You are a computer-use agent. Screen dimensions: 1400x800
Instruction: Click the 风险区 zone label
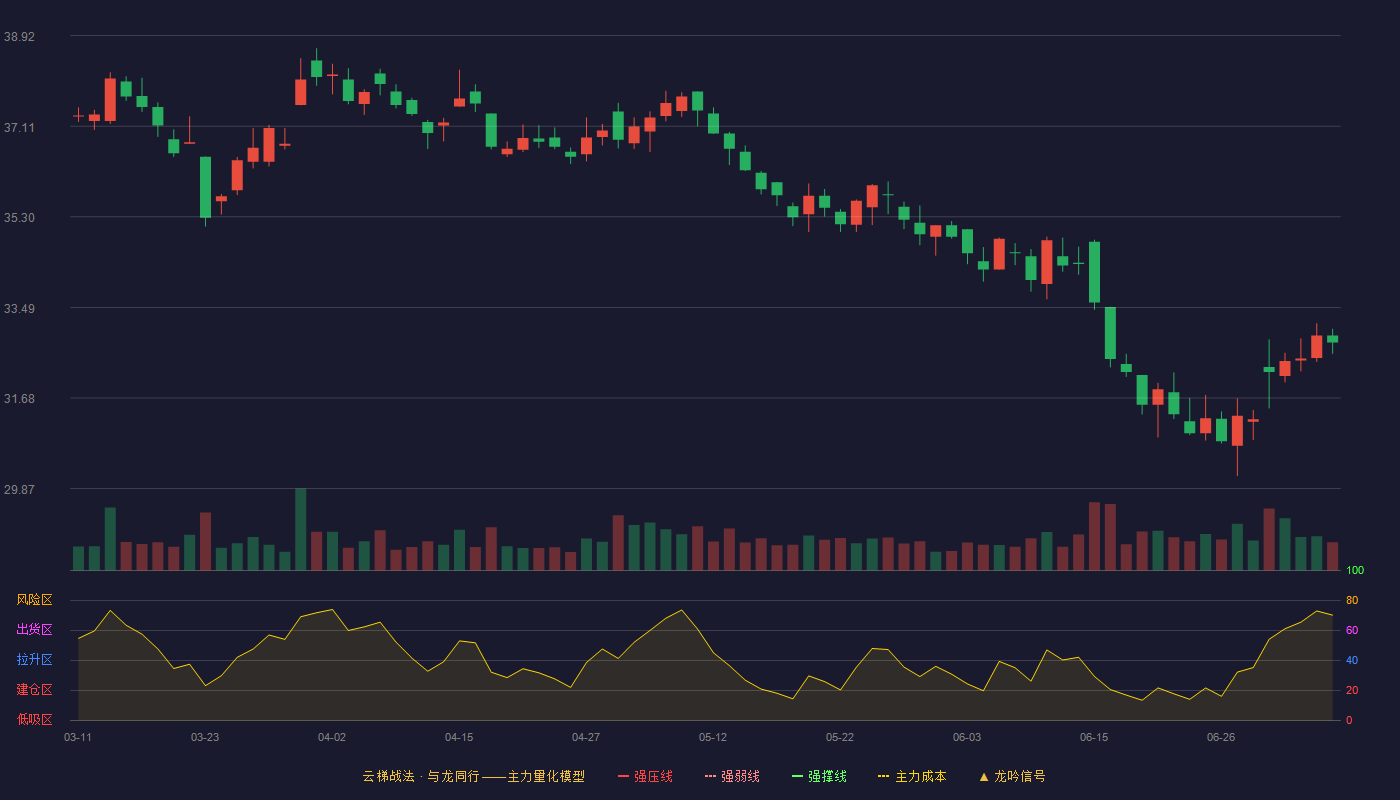click(34, 600)
